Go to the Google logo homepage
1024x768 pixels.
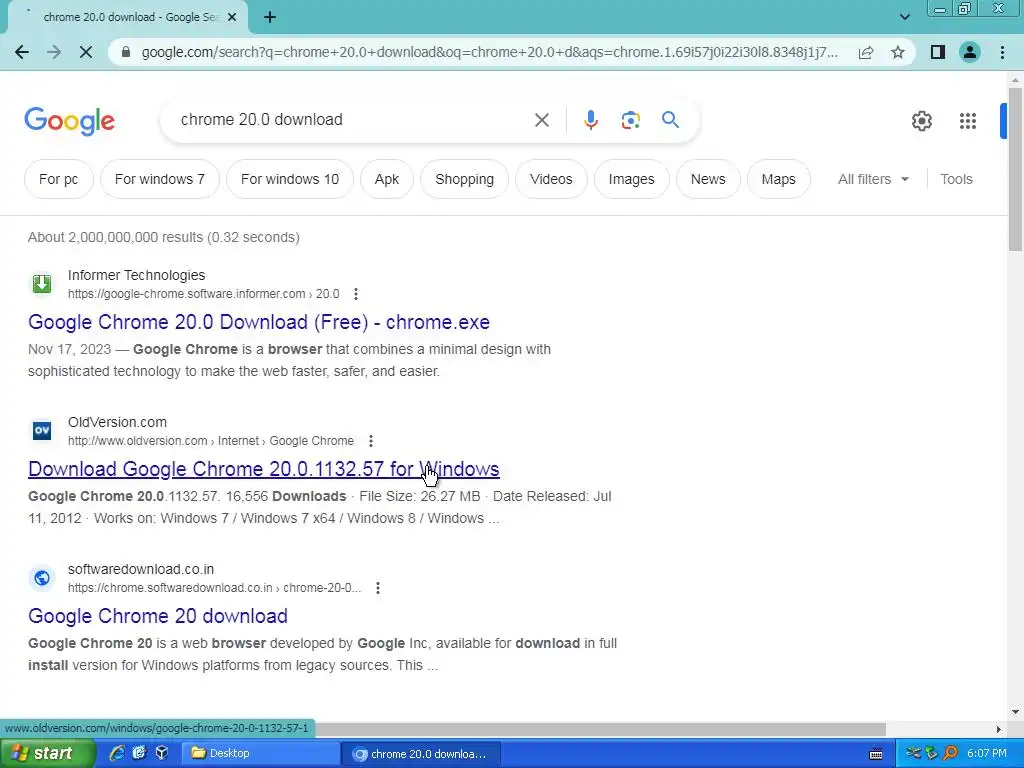(x=69, y=121)
